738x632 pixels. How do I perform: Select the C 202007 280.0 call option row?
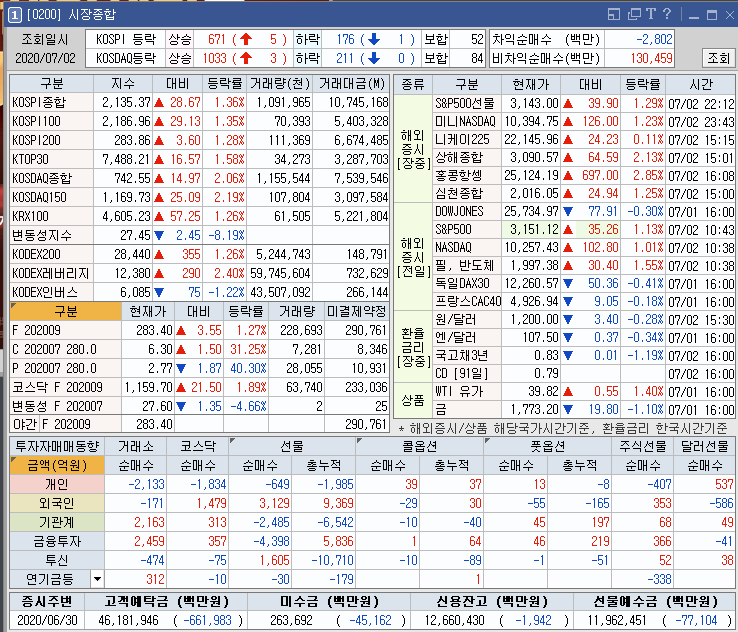[200, 349]
